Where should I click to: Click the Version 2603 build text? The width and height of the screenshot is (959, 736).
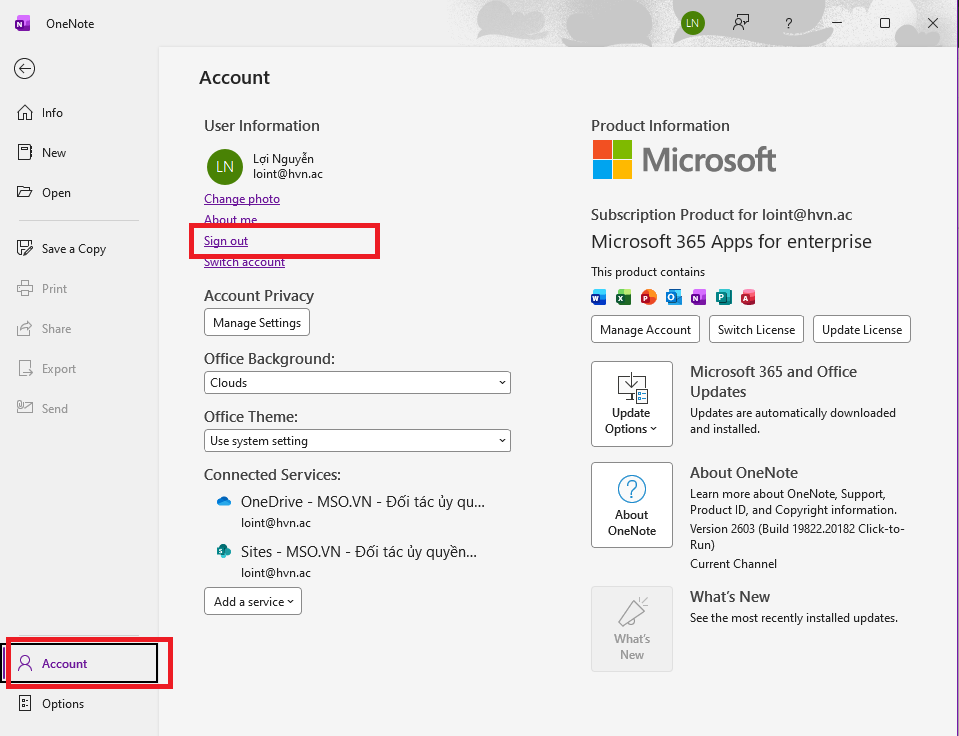click(x=797, y=537)
